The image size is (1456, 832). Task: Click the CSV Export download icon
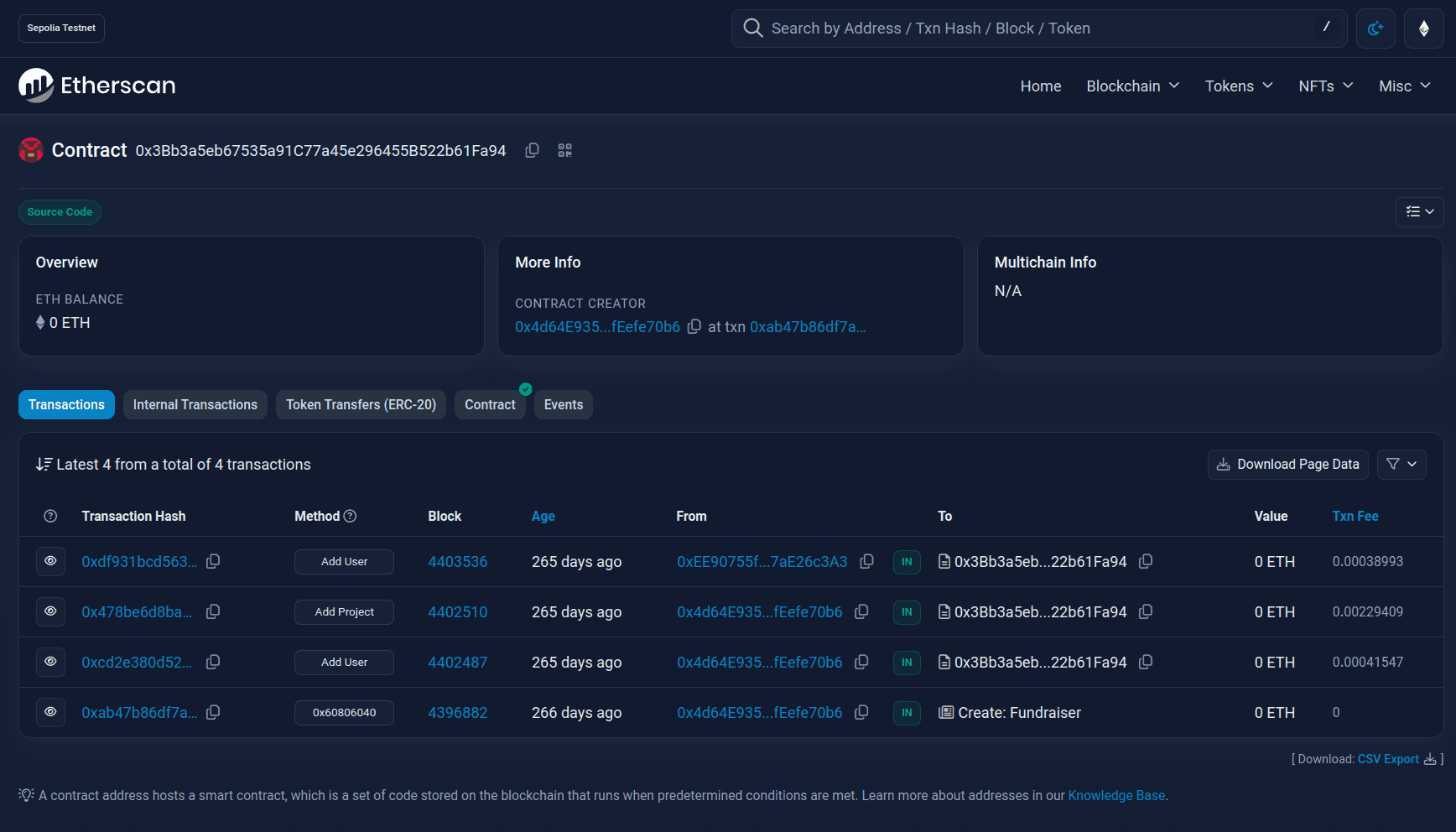pyautogui.click(x=1430, y=759)
